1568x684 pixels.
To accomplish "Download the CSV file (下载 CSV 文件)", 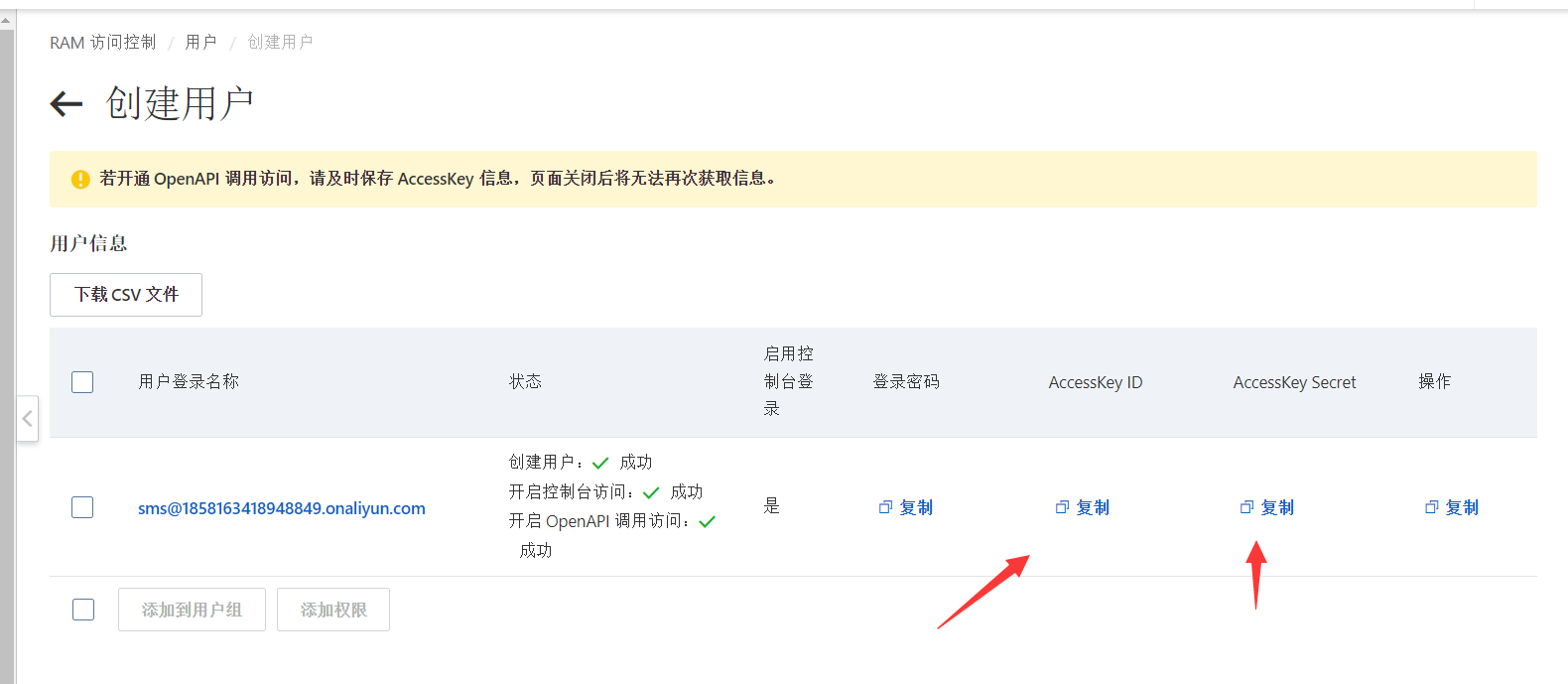I will (x=126, y=295).
